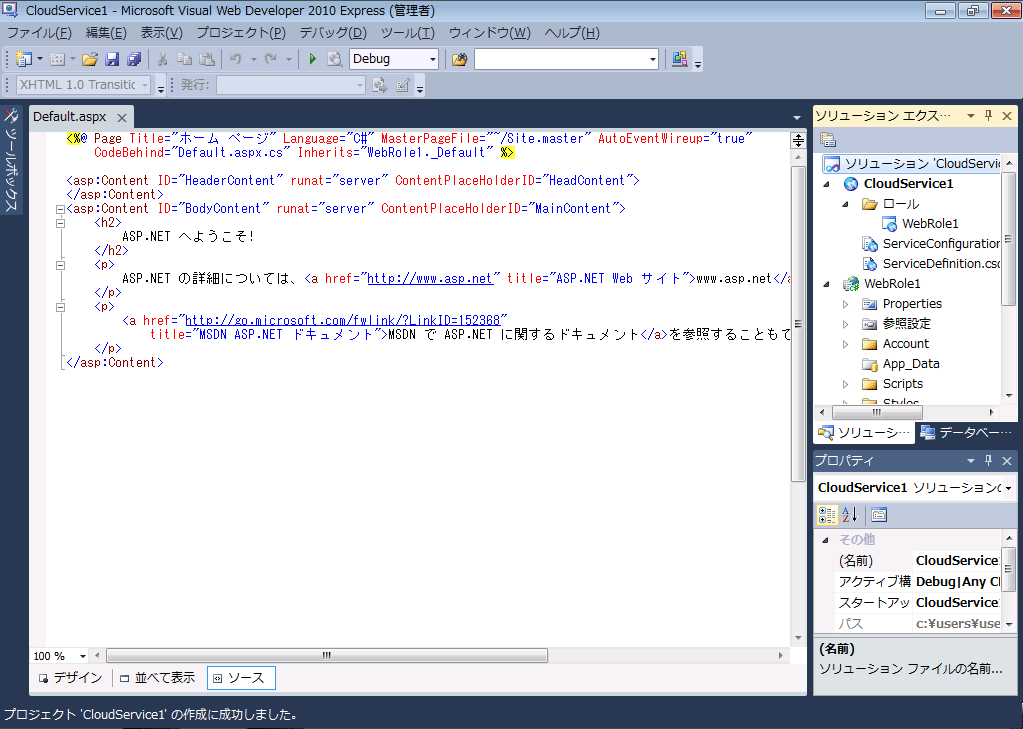1023x729 pixels.
Task: Collapse the その他 property category
Action: [825, 540]
